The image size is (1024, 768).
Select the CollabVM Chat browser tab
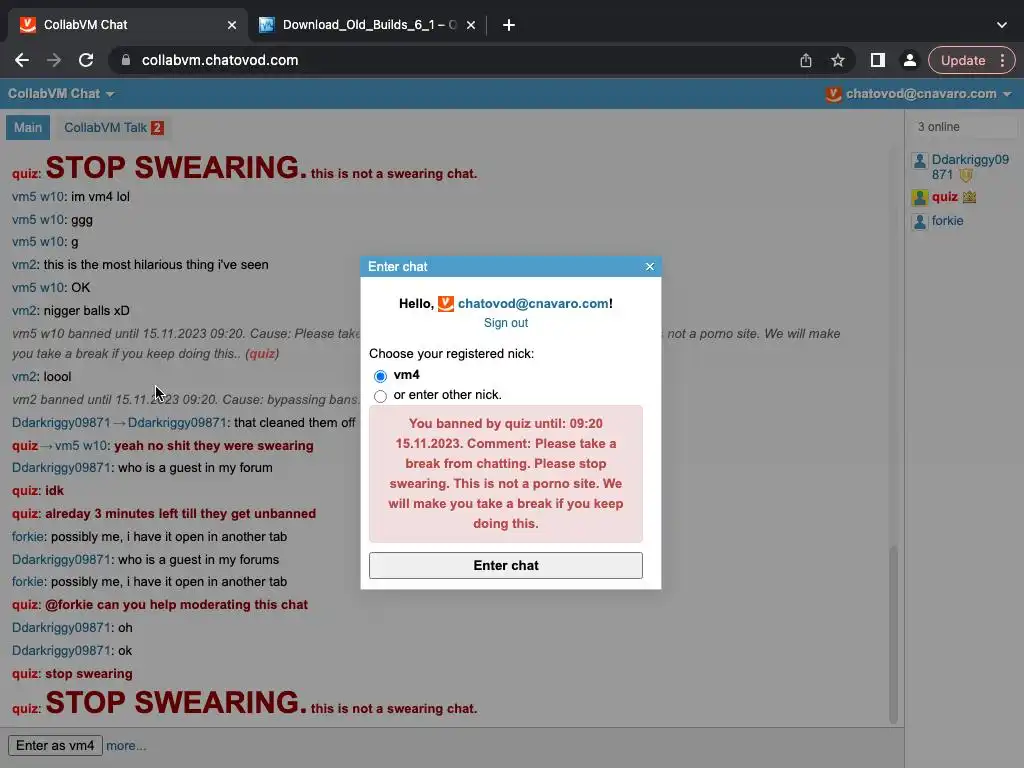(x=128, y=25)
